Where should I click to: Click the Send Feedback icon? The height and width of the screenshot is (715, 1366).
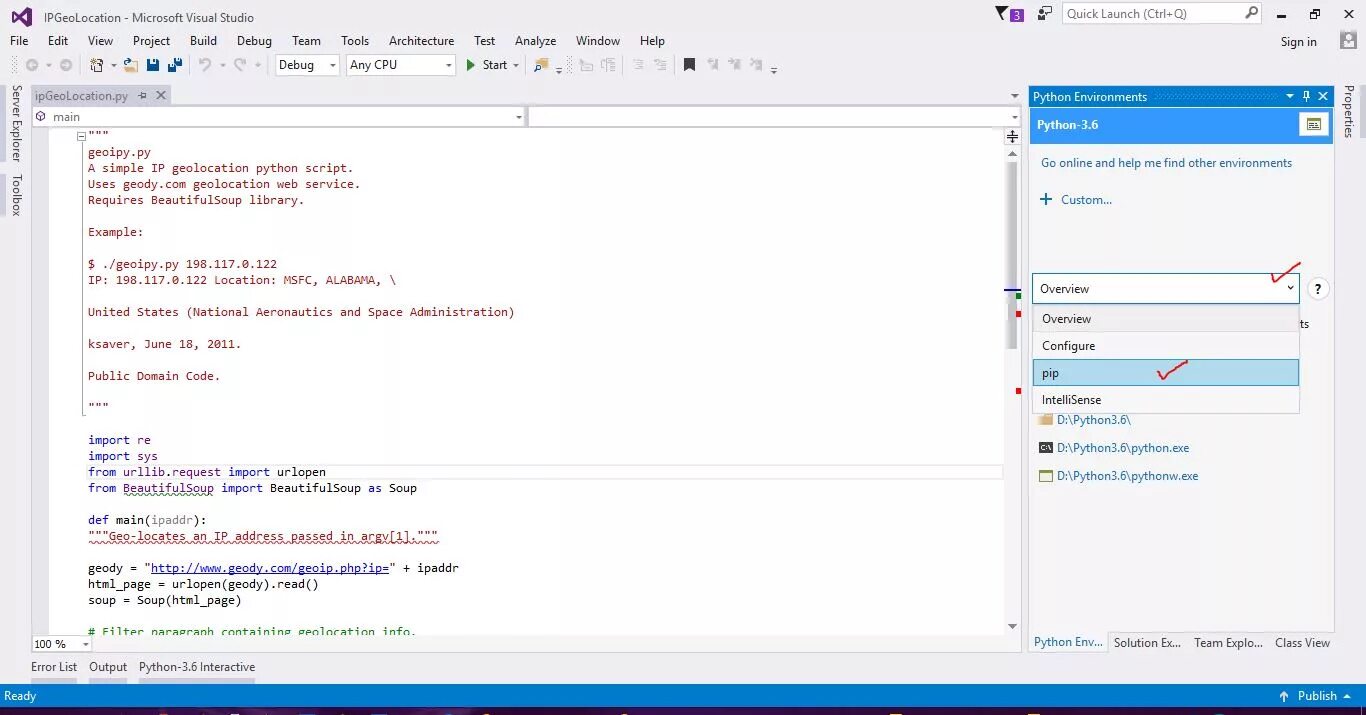(x=1045, y=14)
